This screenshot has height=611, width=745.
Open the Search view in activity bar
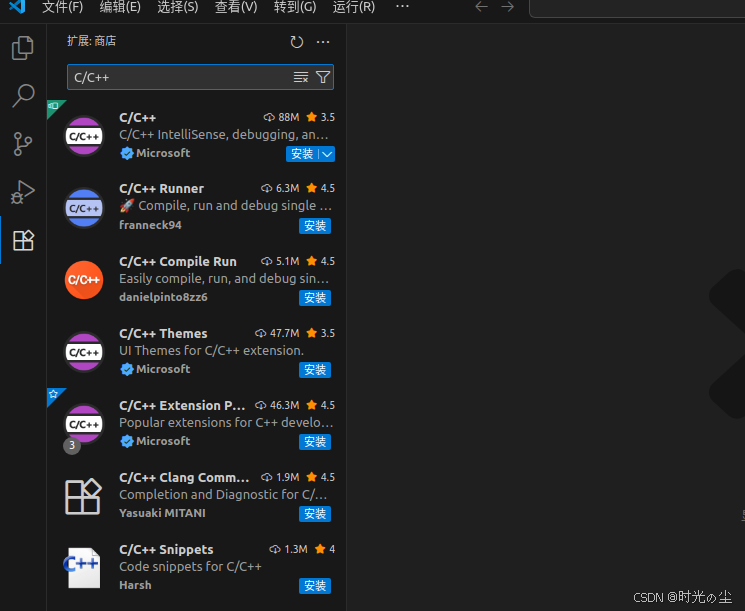[x=22, y=95]
